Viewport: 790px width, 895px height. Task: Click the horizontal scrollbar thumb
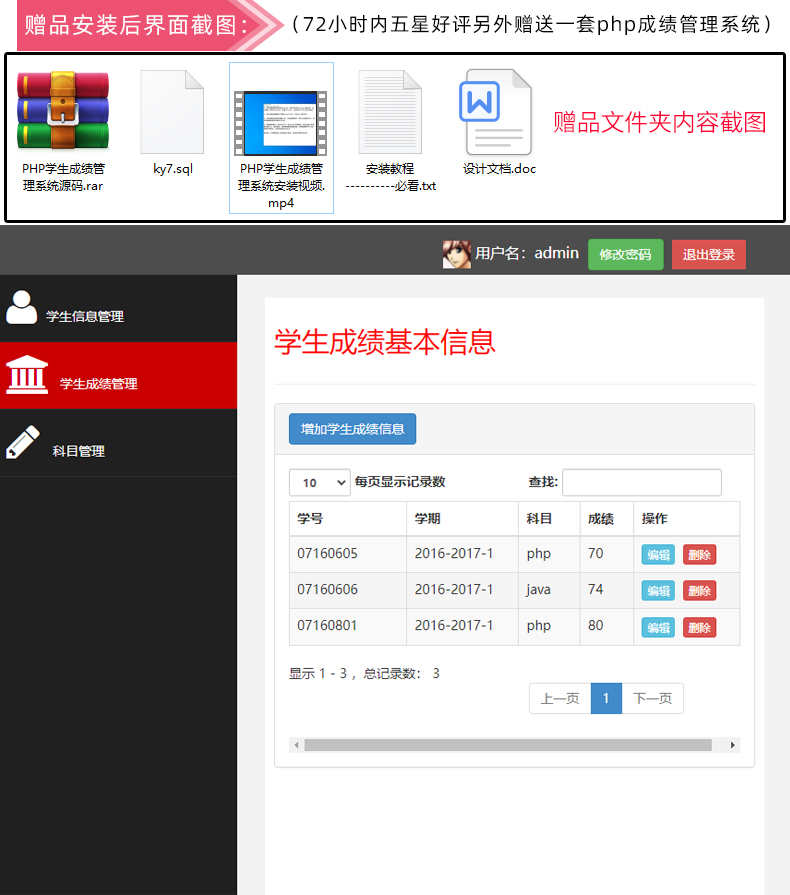508,745
